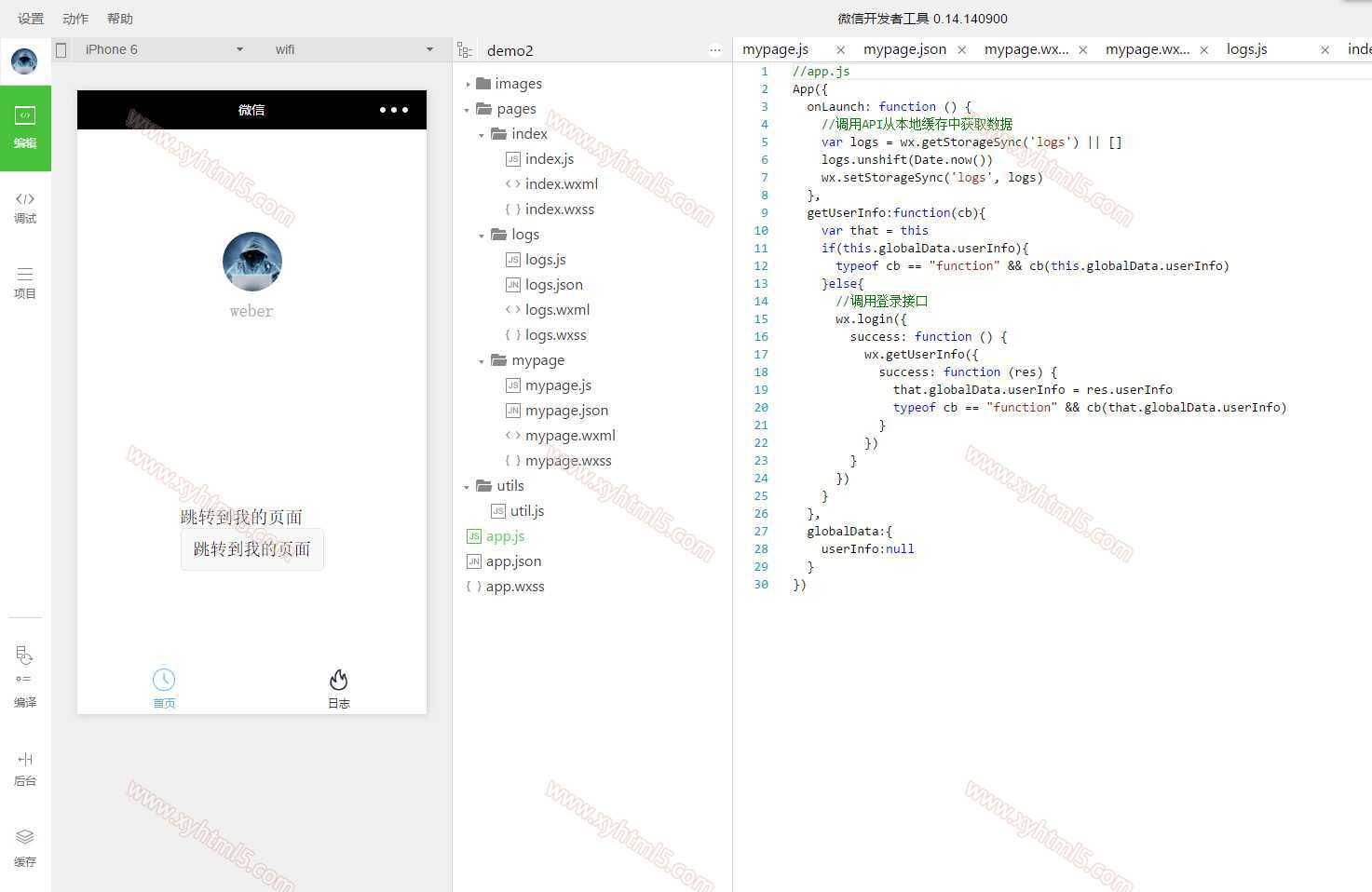Open more options next to demo2

tap(714, 50)
